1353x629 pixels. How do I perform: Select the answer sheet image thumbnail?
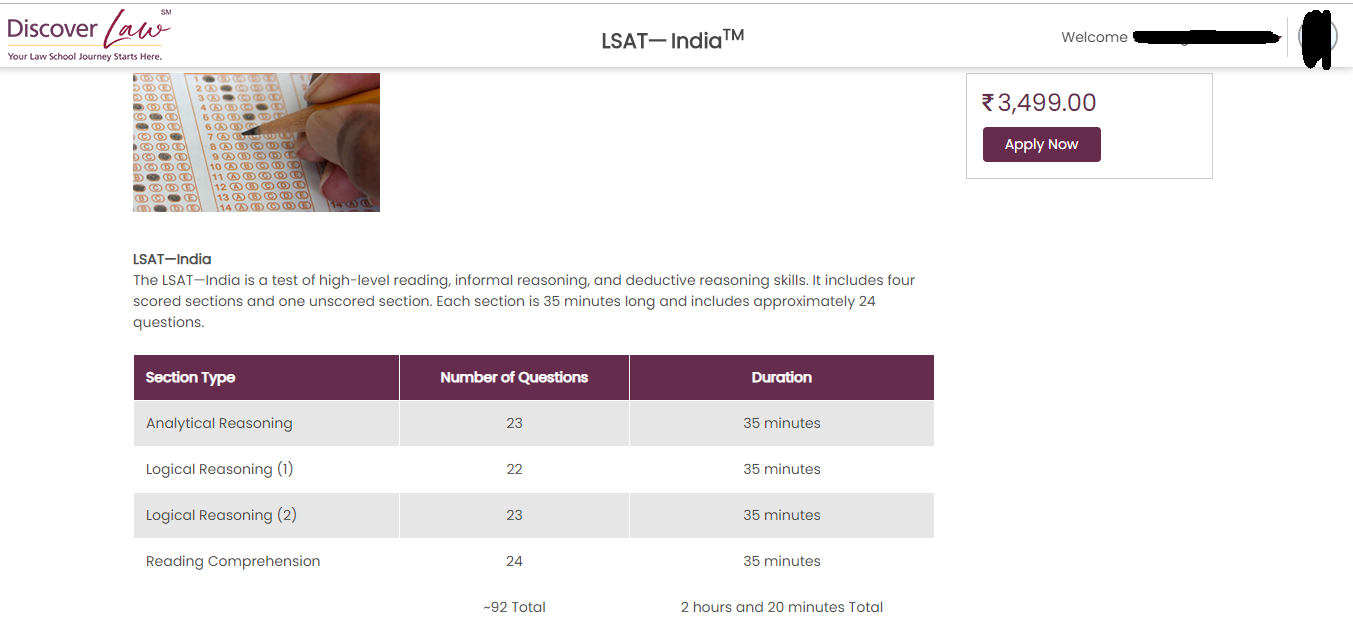256,142
